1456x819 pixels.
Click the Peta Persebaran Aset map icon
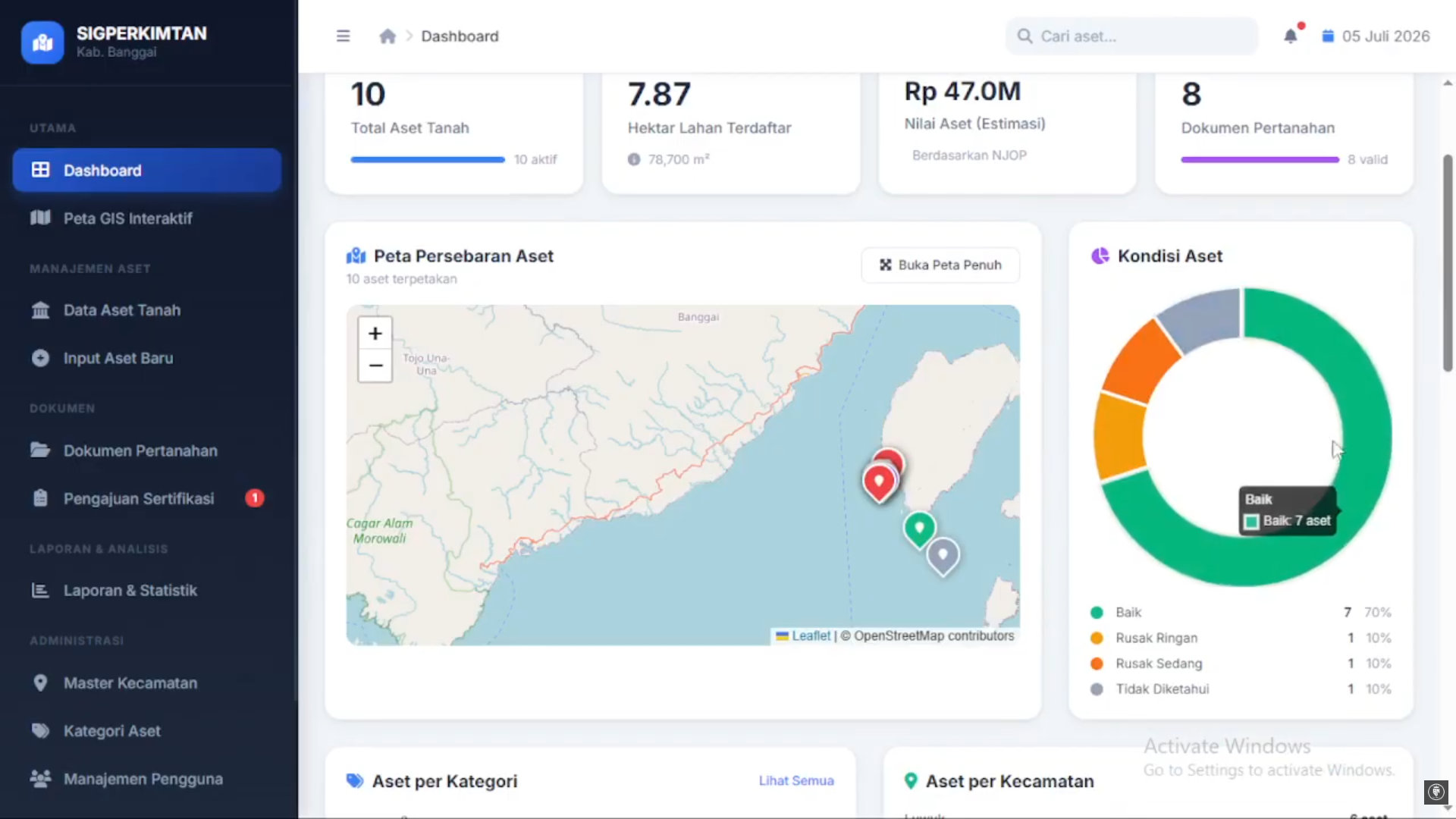pos(356,256)
